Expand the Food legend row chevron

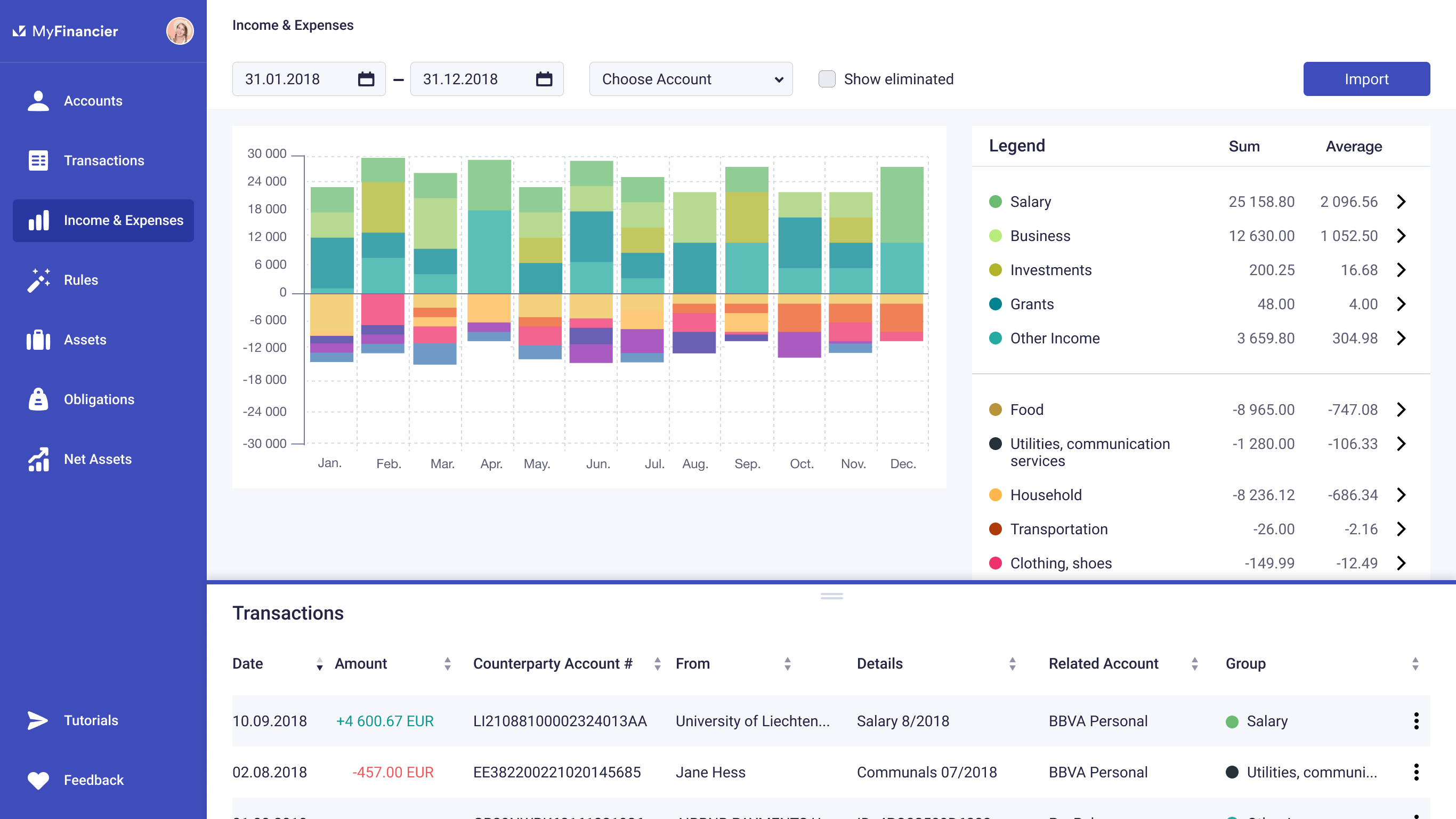coord(1401,409)
